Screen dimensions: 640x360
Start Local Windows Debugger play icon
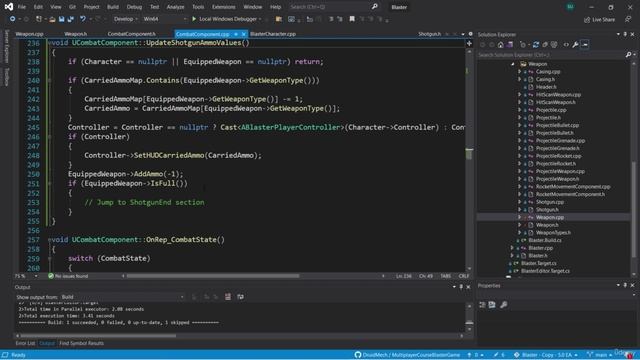194,19
